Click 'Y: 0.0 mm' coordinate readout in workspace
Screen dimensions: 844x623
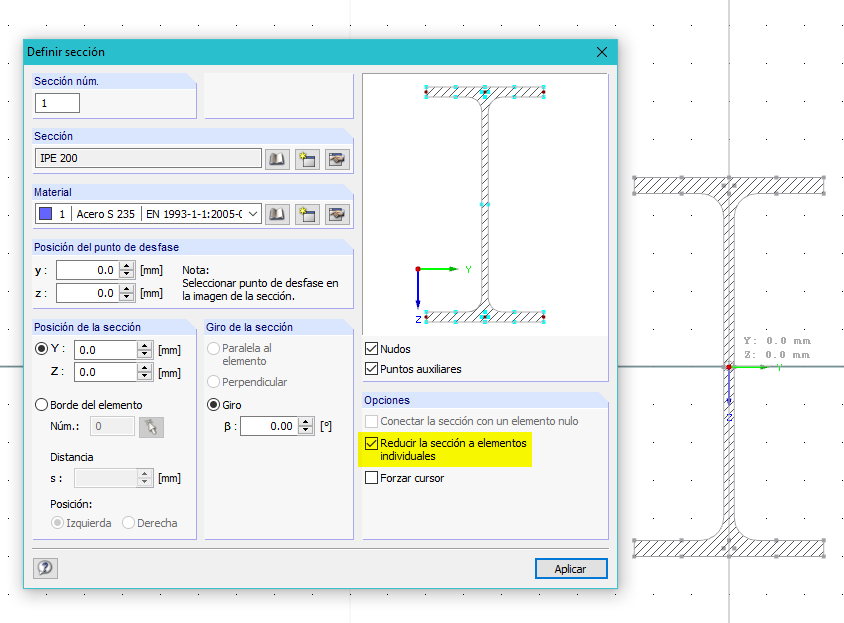point(777,341)
